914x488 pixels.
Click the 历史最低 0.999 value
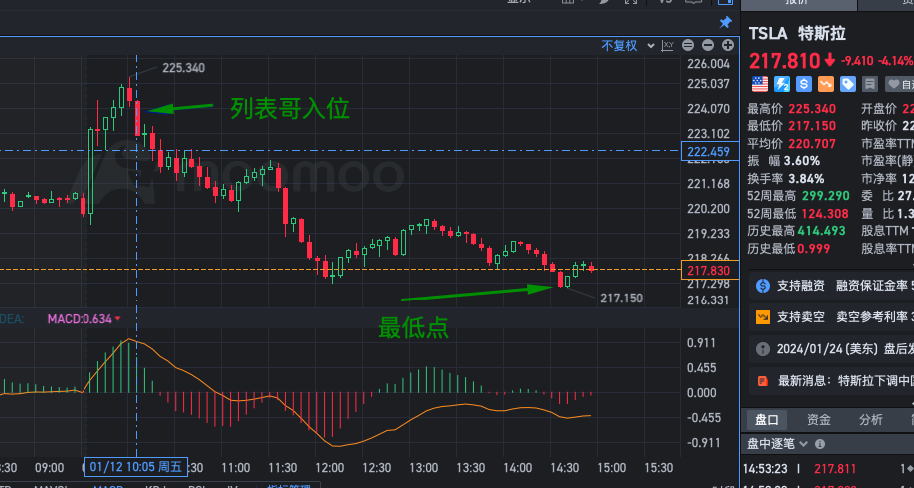click(x=815, y=249)
